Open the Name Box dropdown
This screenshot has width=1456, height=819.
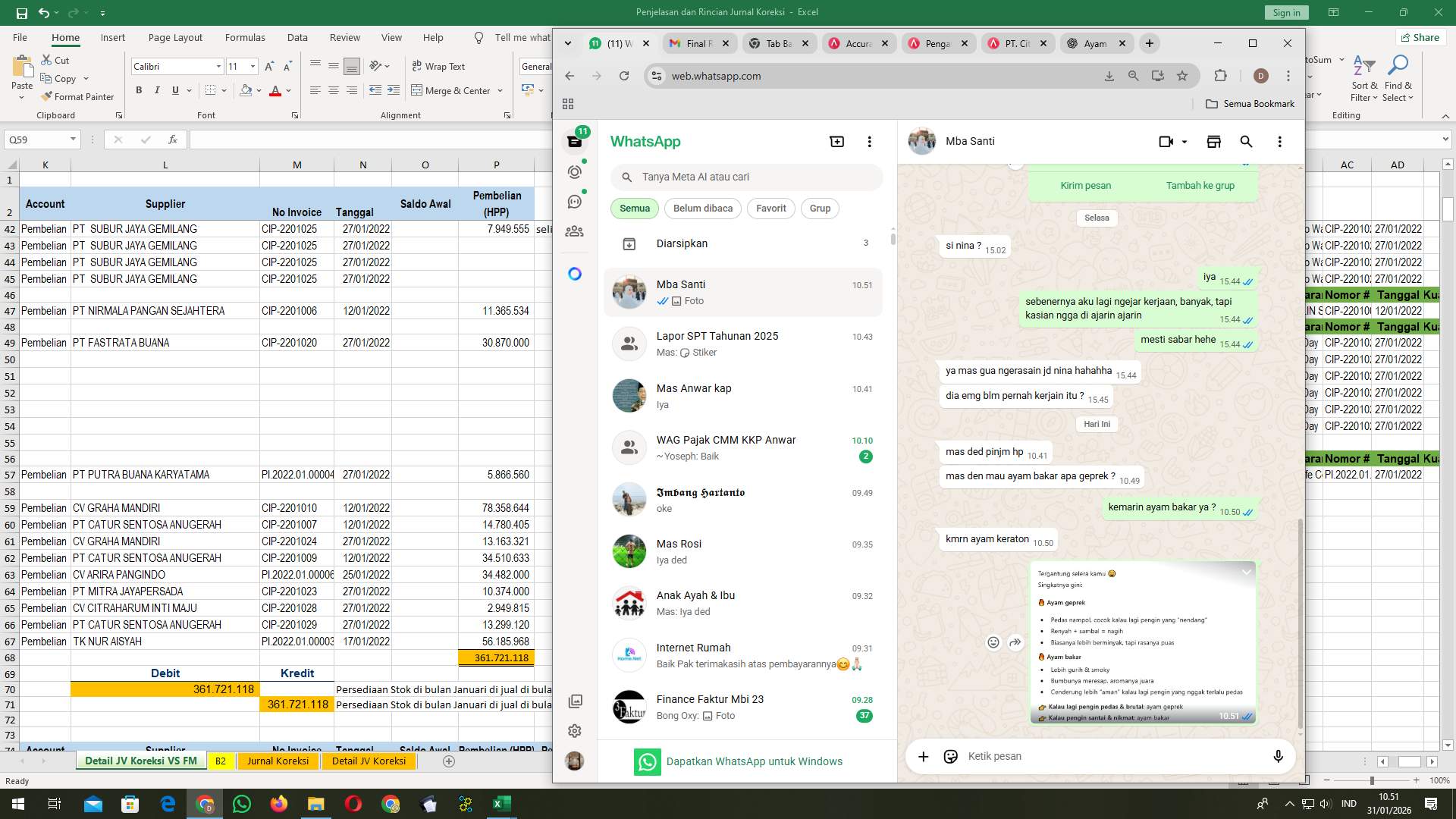click(x=74, y=139)
